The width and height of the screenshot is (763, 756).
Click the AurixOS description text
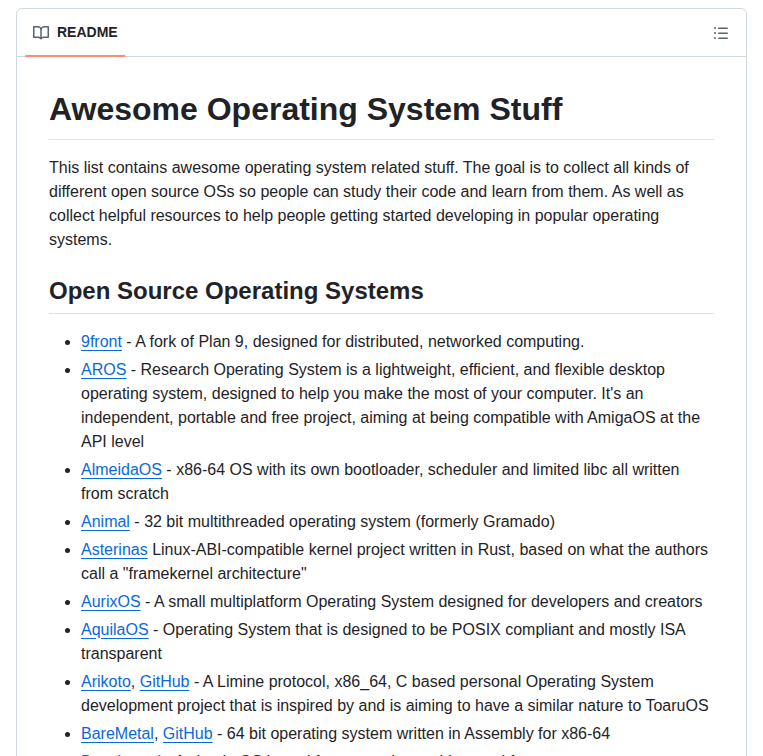[x=428, y=602]
